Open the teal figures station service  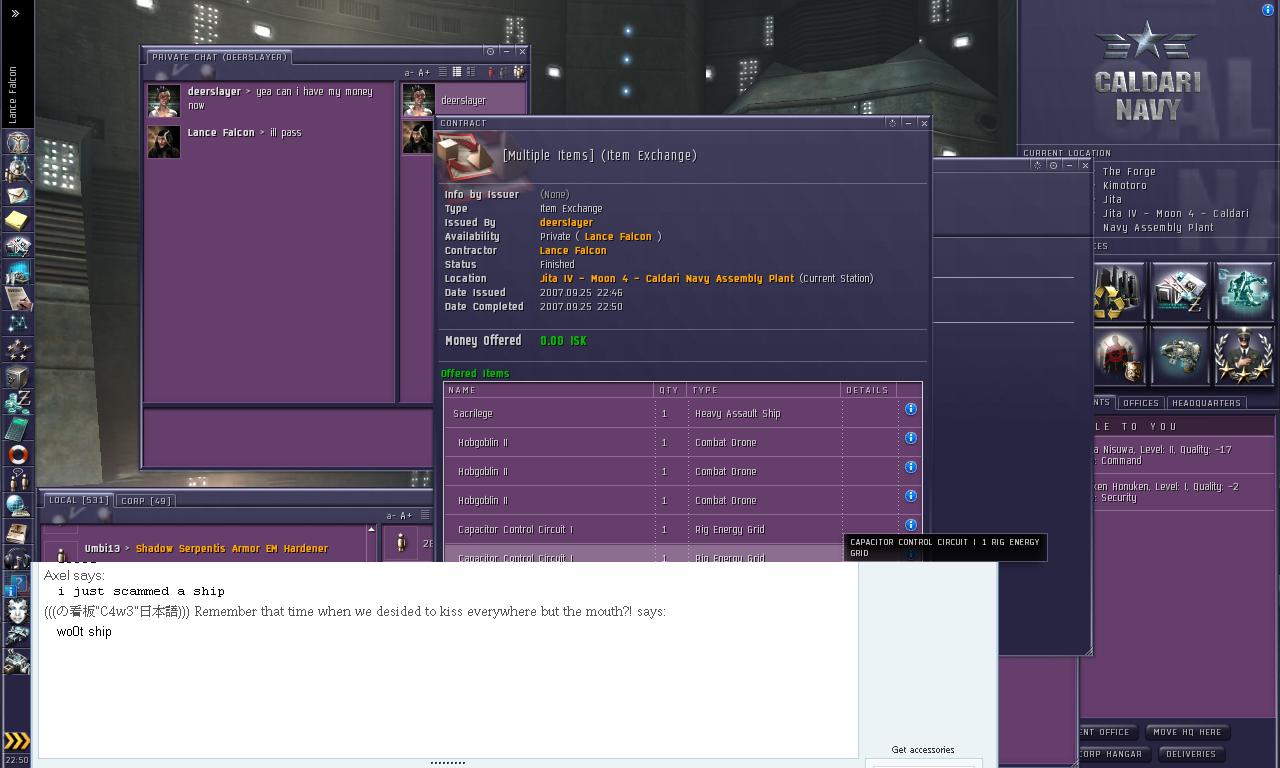[1244, 291]
